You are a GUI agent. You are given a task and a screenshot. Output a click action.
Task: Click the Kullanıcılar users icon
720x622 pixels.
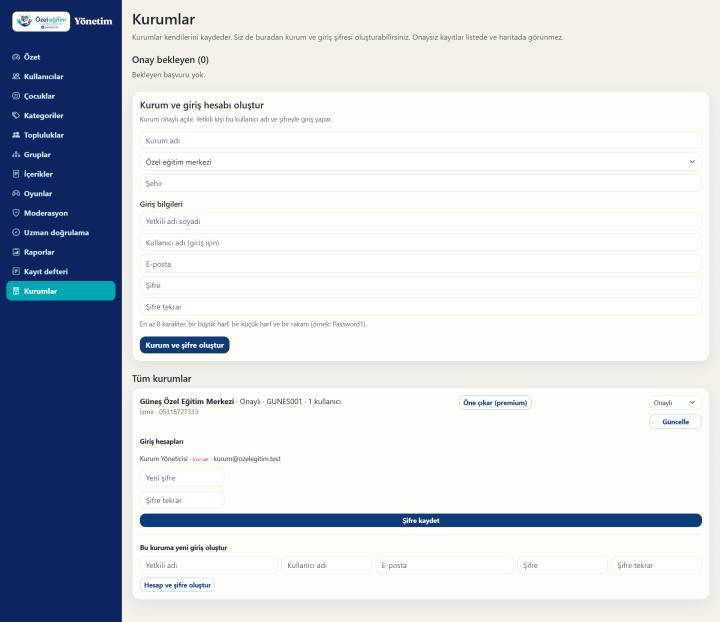(16, 76)
